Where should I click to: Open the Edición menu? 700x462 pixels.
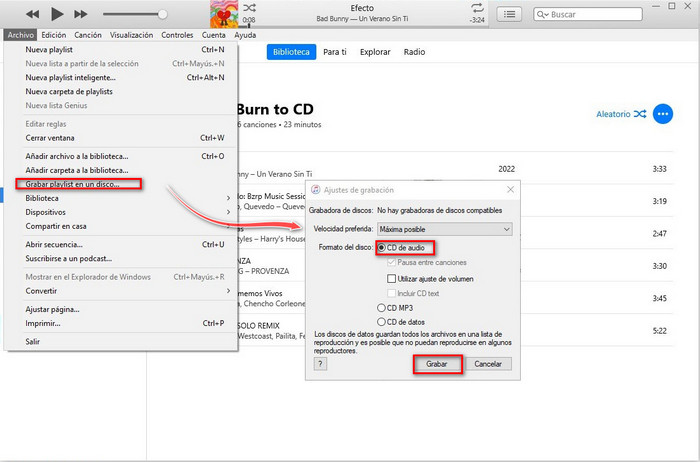pos(54,35)
